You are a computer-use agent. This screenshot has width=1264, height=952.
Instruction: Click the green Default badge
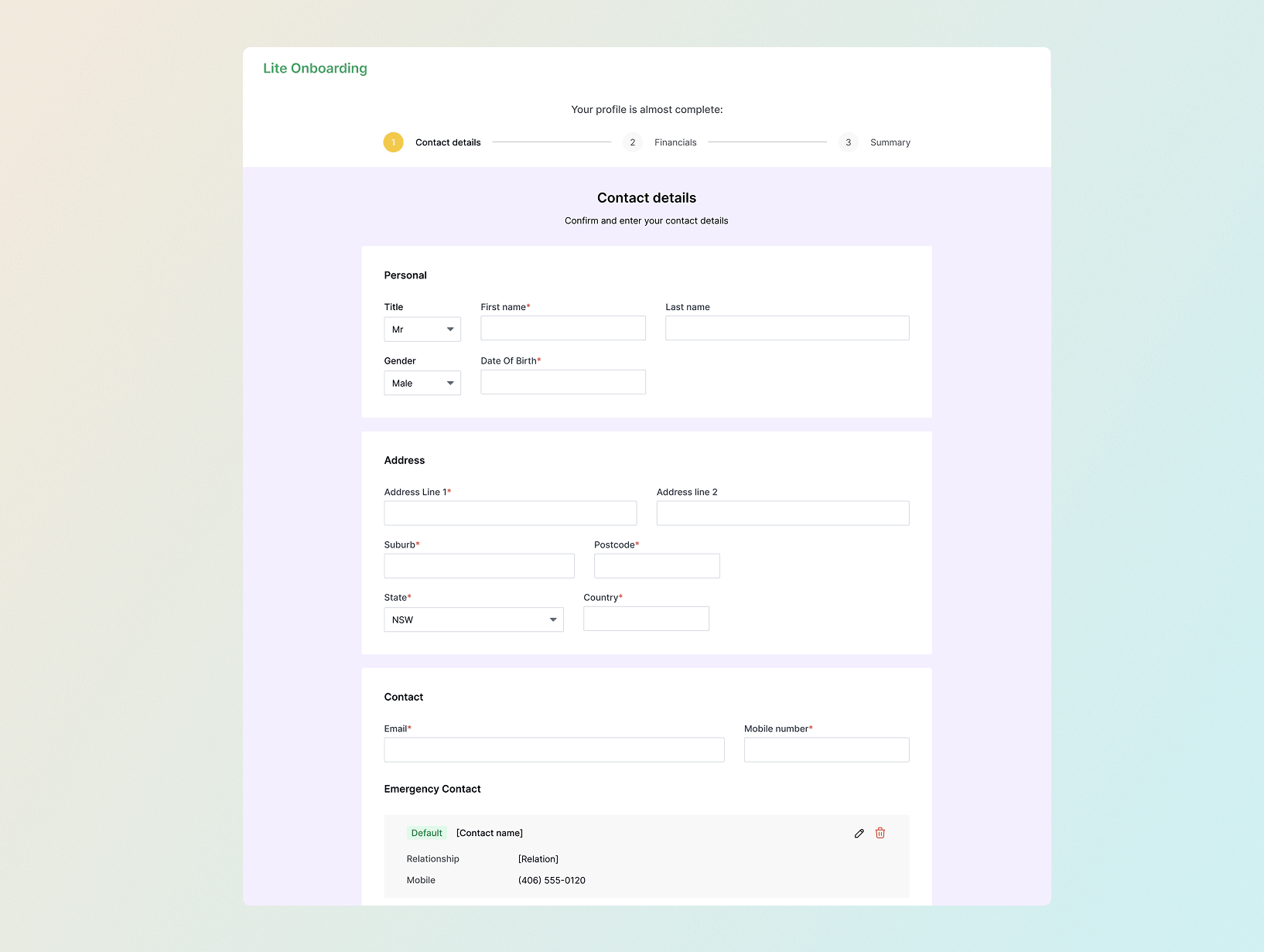coord(426,833)
